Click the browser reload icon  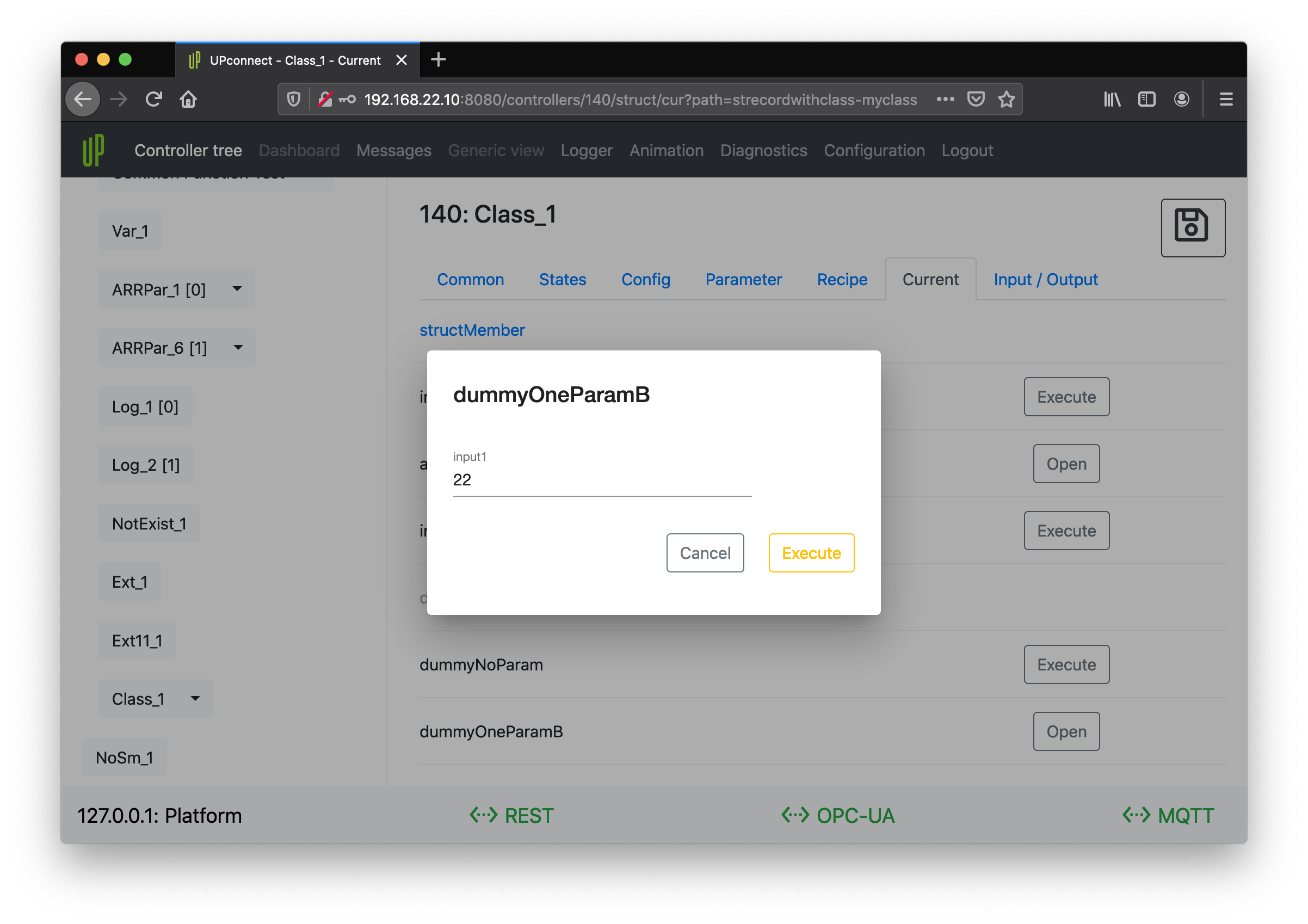[x=154, y=100]
